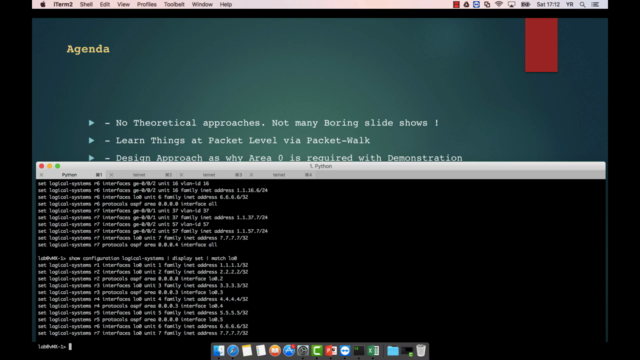Click the green zoom button of iTerm2
The image size is (640, 360).
point(58,166)
